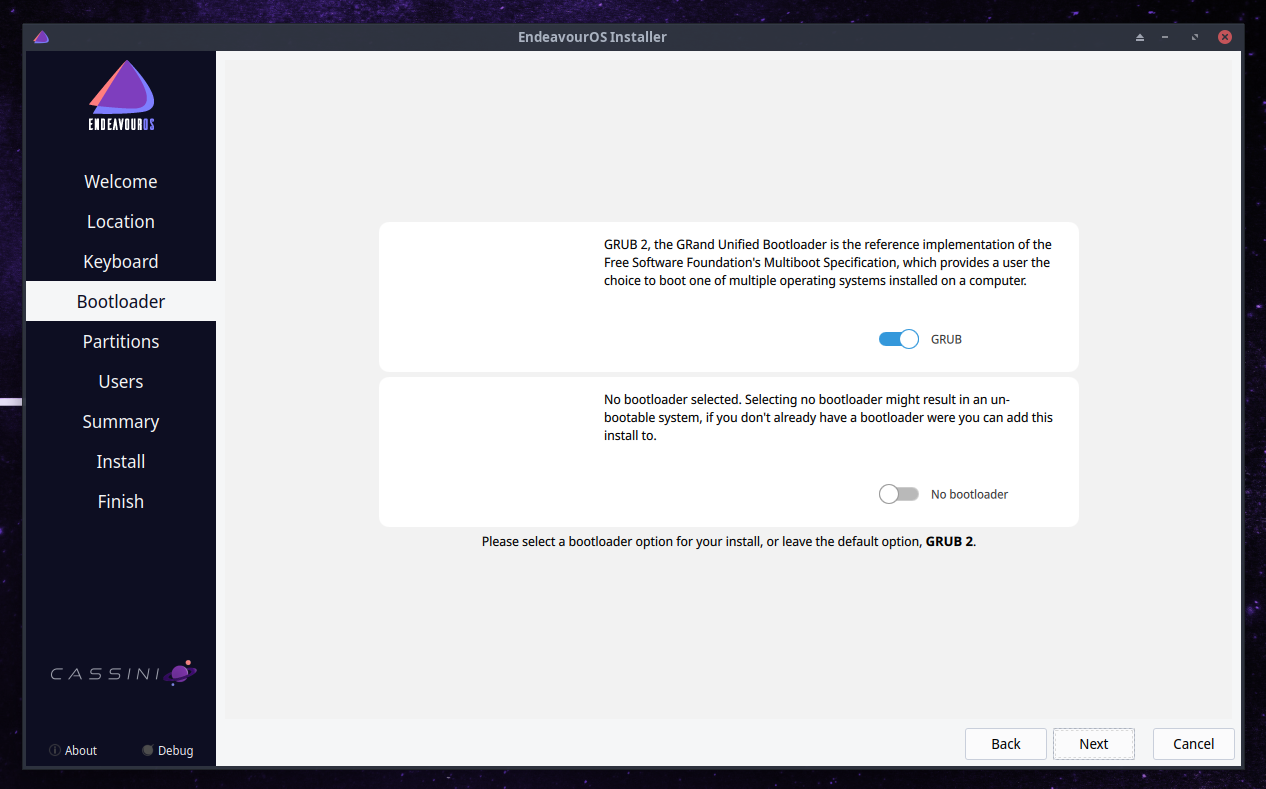
Task: Select the Install step
Action: 121,461
